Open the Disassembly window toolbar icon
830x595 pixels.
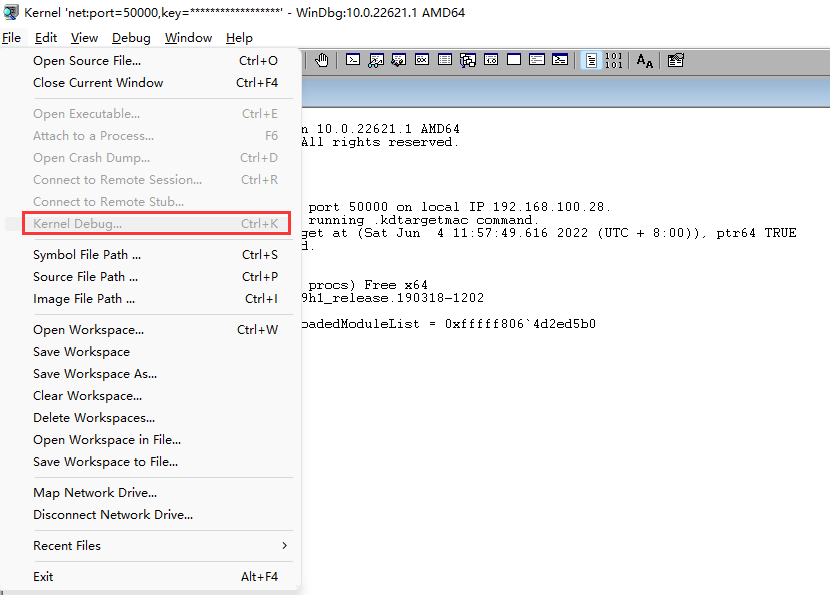[x=491, y=60]
